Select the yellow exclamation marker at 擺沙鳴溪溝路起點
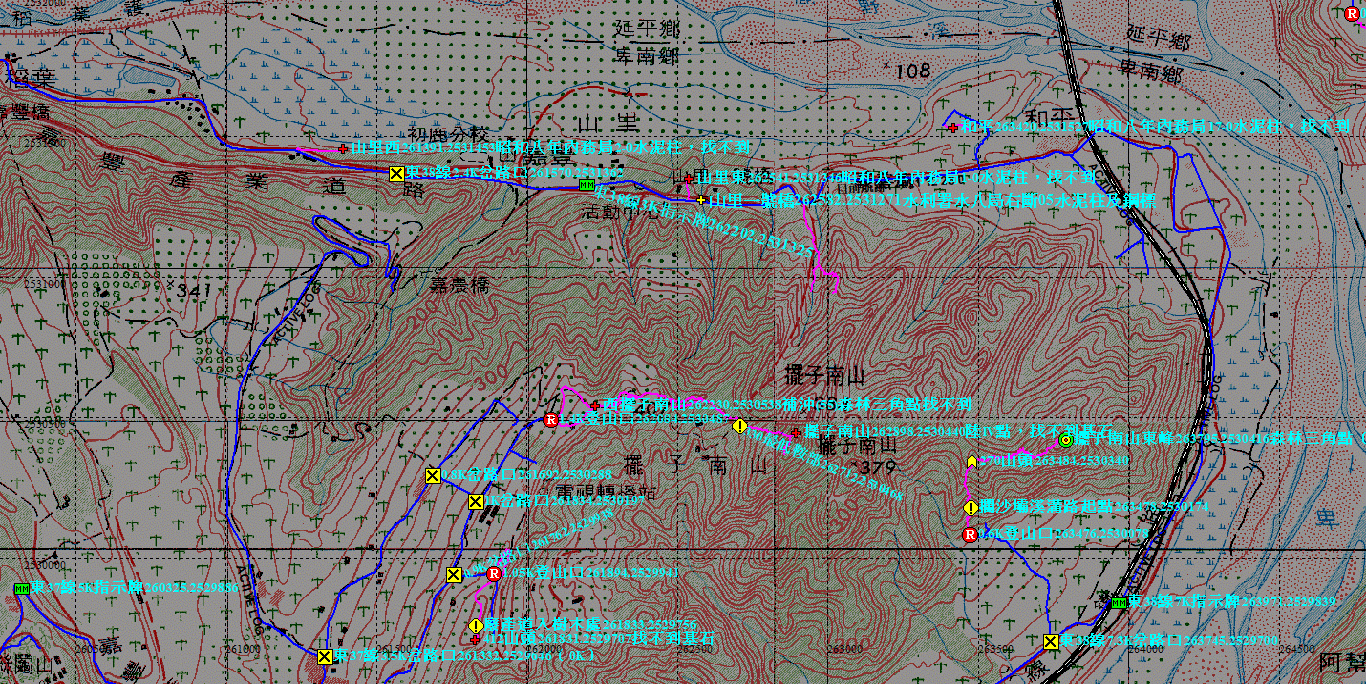Screen dimensions: 1366x684 (x=970, y=508)
